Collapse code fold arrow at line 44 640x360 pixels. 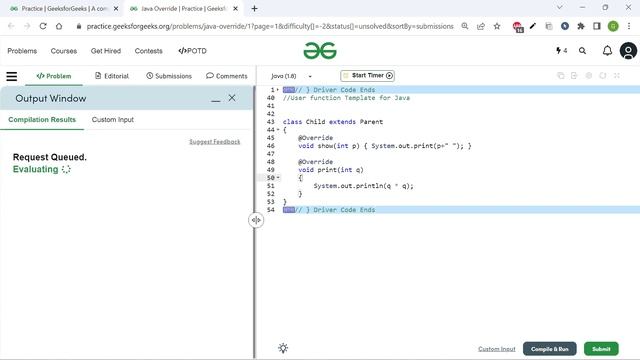pos(278,130)
